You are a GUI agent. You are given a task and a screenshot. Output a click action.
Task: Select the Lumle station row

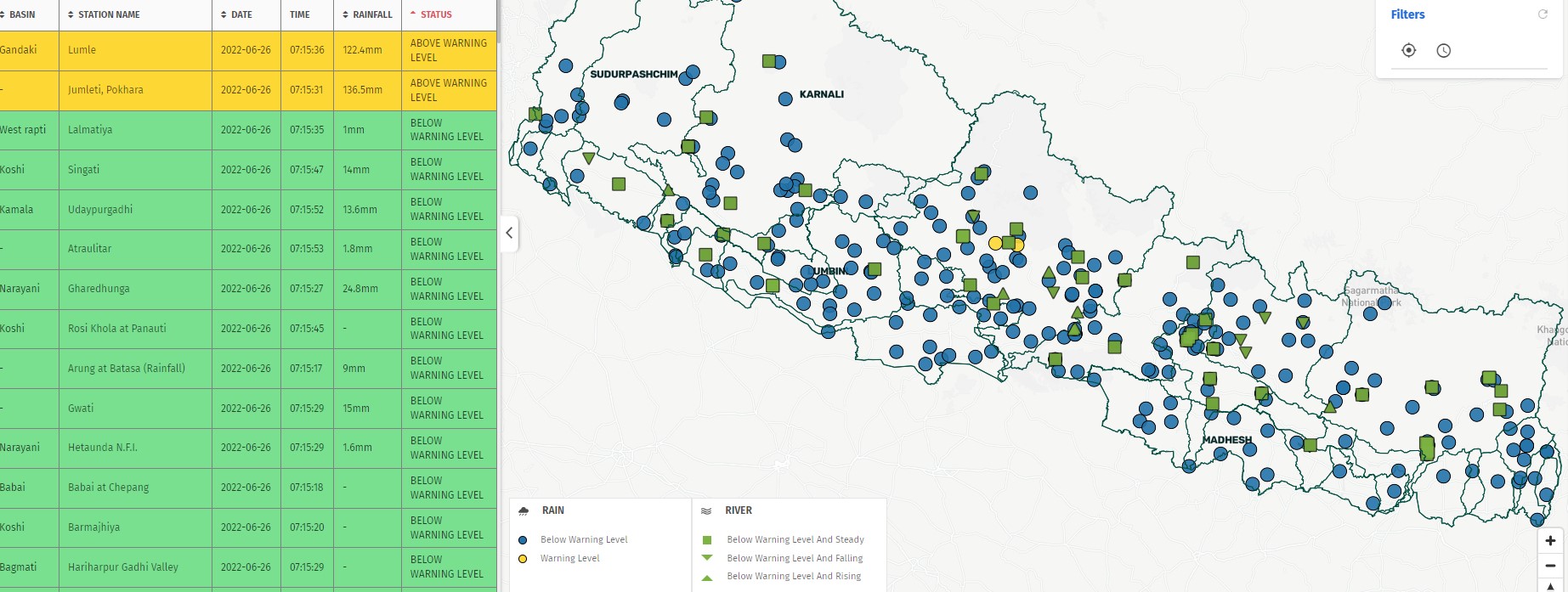[82, 50]
